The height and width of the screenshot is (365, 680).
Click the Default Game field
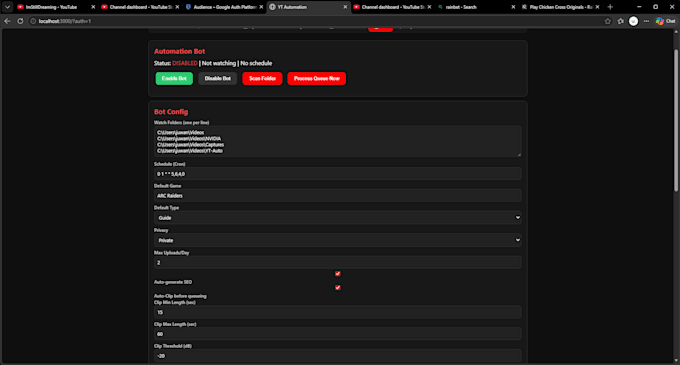(337, 196)
